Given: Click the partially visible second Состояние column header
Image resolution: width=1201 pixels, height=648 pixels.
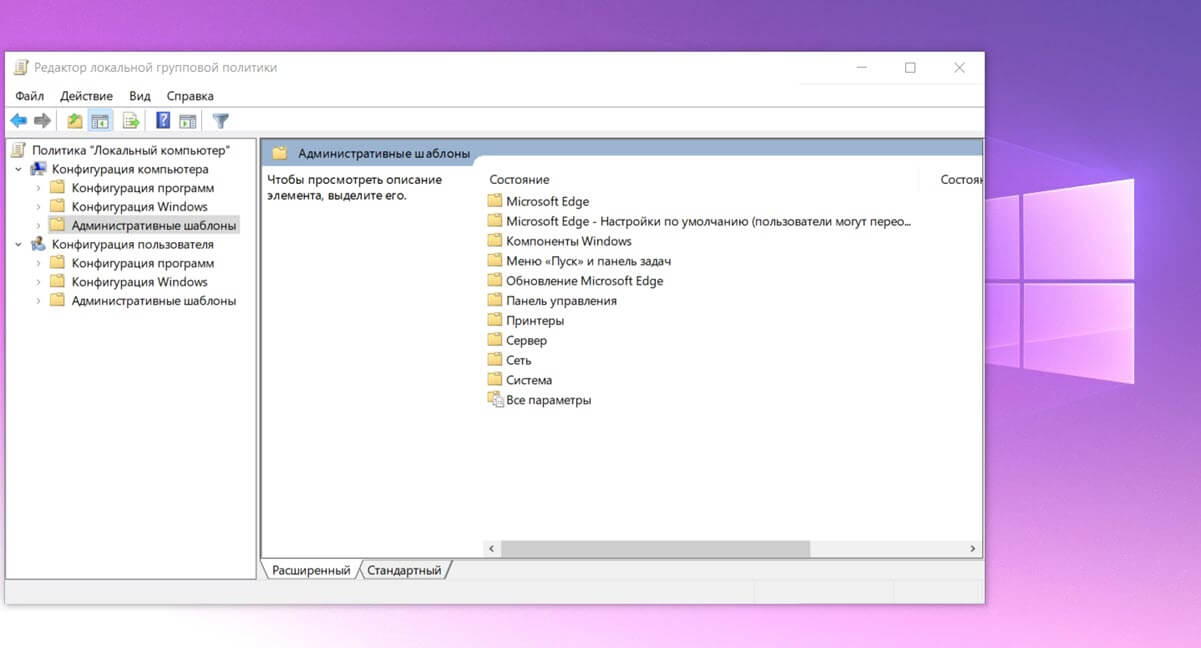Looking at the screenshot, I should (x=961, y=179).
